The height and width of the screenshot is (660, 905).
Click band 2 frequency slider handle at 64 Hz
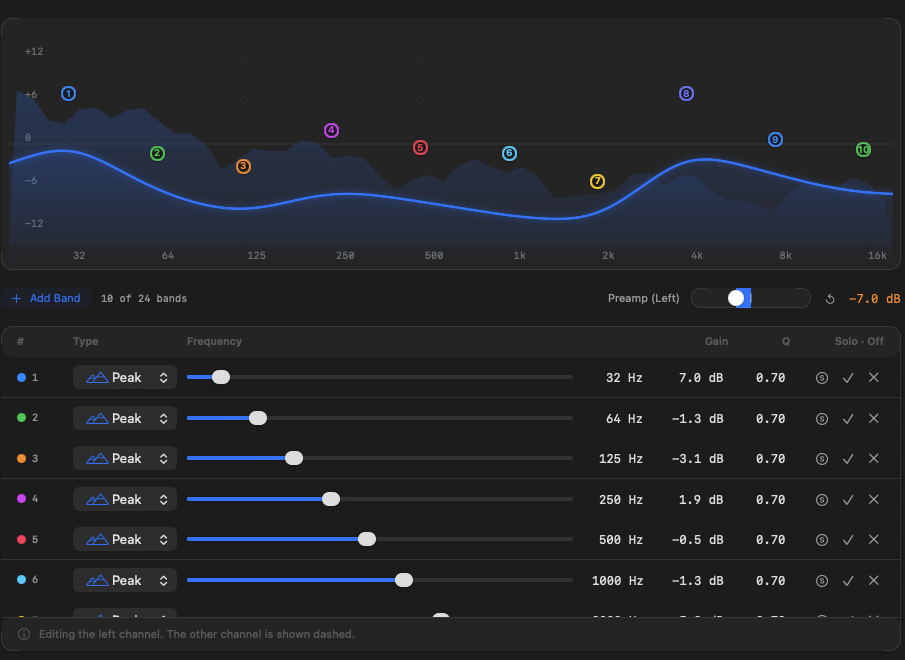258,418
